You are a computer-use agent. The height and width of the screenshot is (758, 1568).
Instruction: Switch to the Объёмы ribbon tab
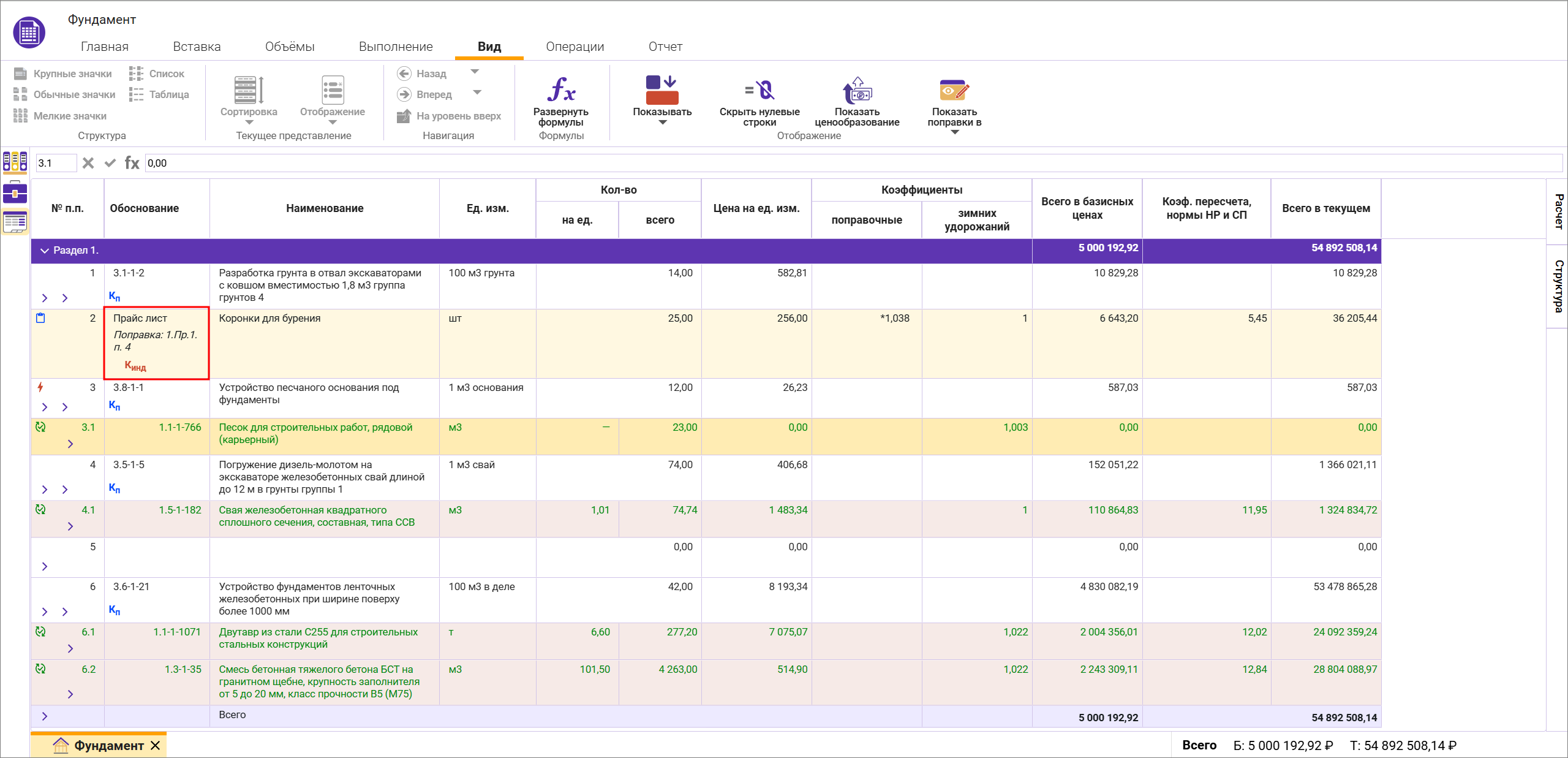pyautogui.click(x=290, y=47)
